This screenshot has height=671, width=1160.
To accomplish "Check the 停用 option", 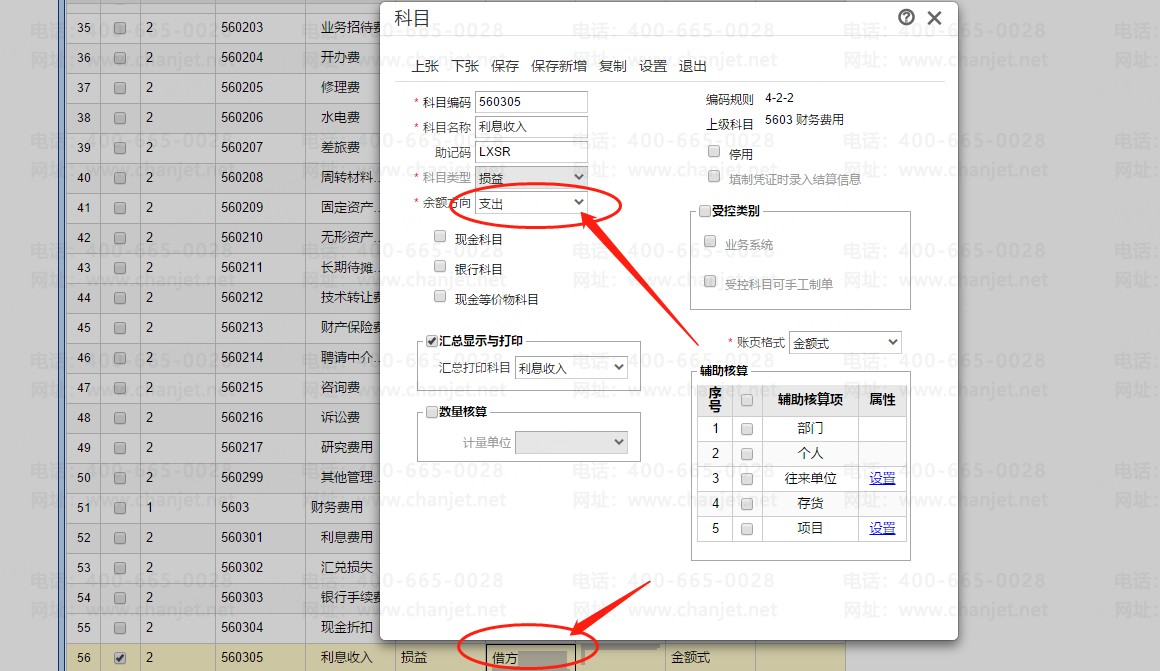I will point(714,152).
